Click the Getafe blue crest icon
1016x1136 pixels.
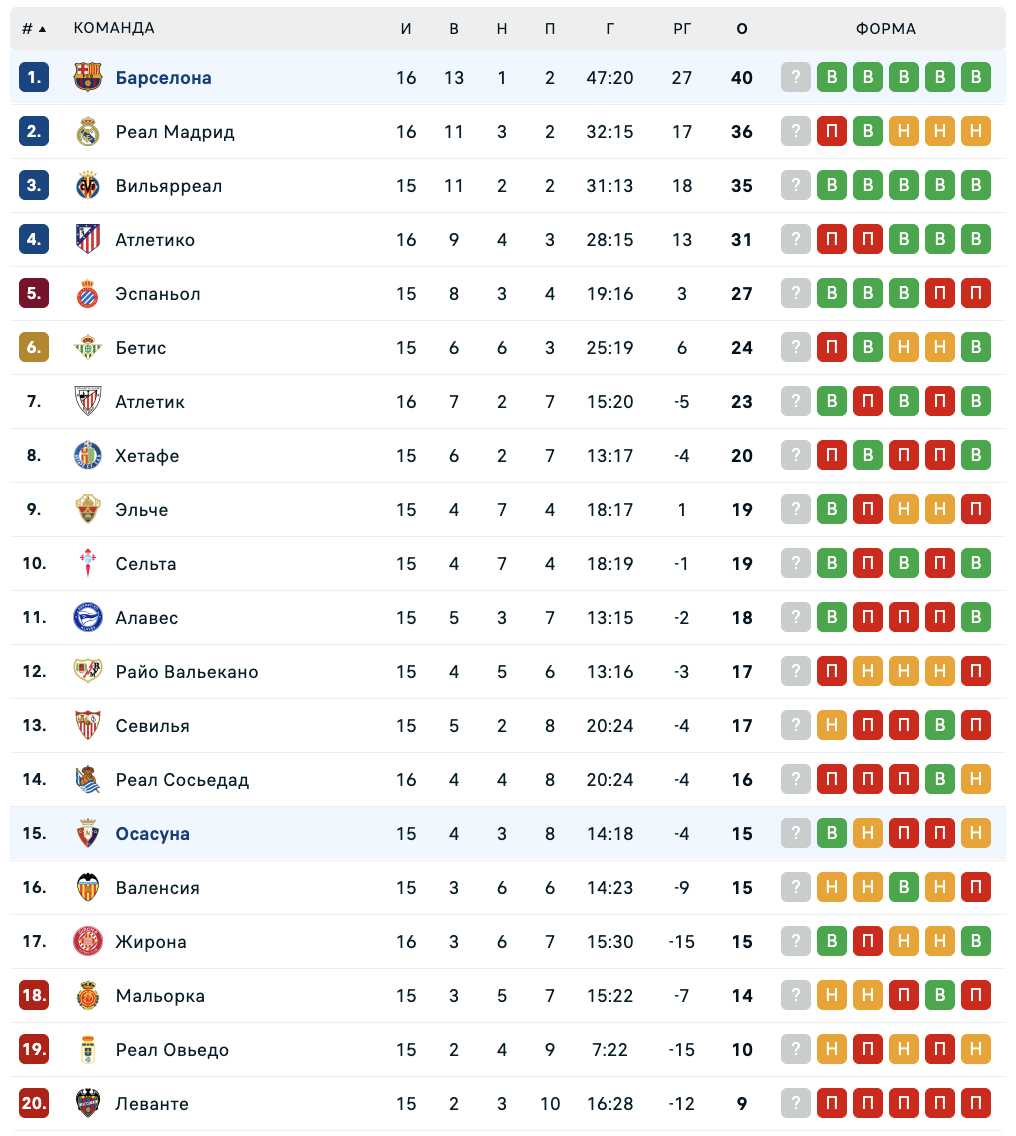(x=88, y=456)
